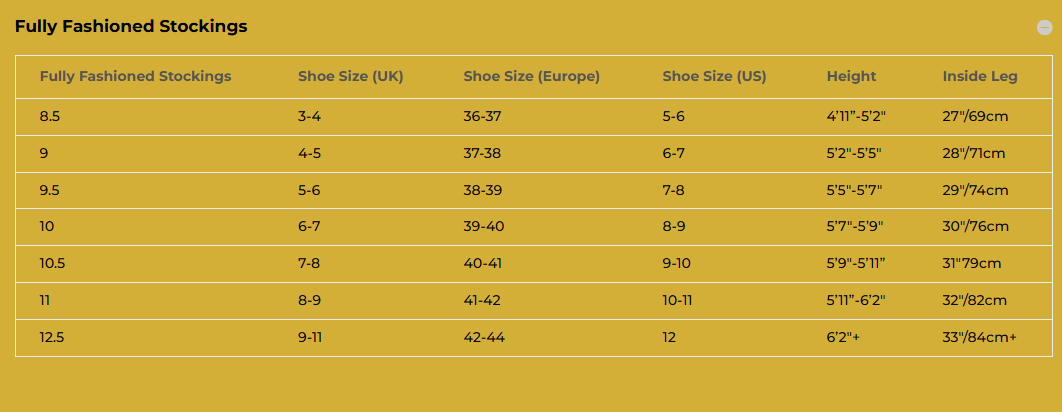Select the Shoe Size (US) column header
The width and height of the screenshot is (1062, 412).
click(x=714, y=77)
